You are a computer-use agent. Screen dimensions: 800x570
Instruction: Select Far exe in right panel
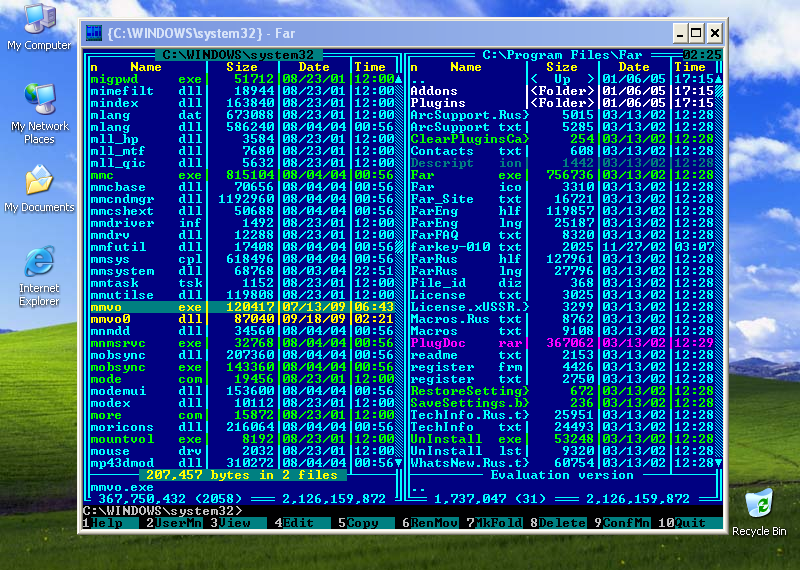pos(562,175)
